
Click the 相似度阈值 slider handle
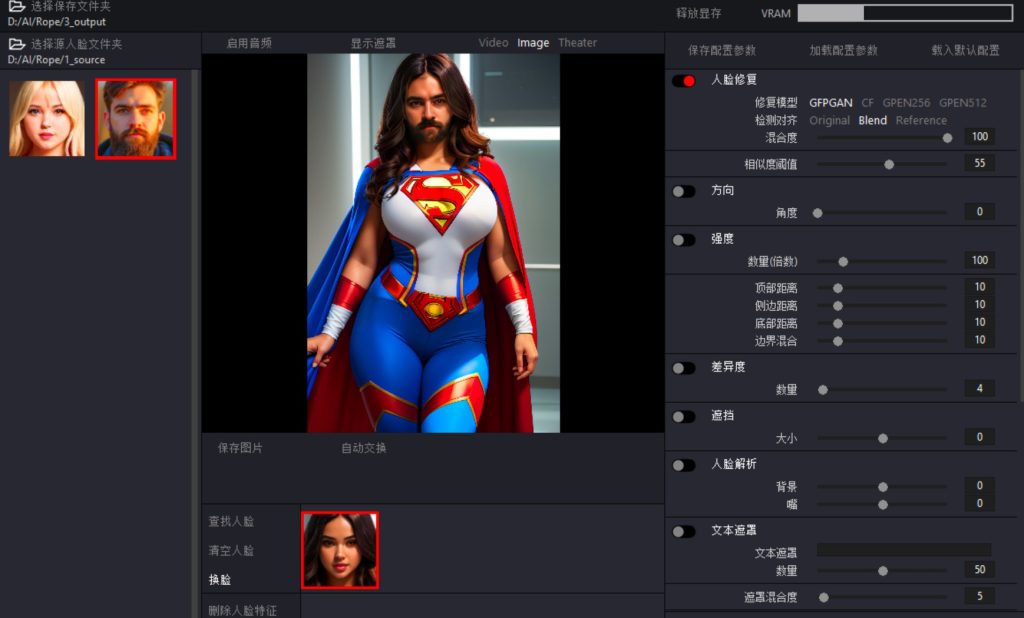(889, 164)
